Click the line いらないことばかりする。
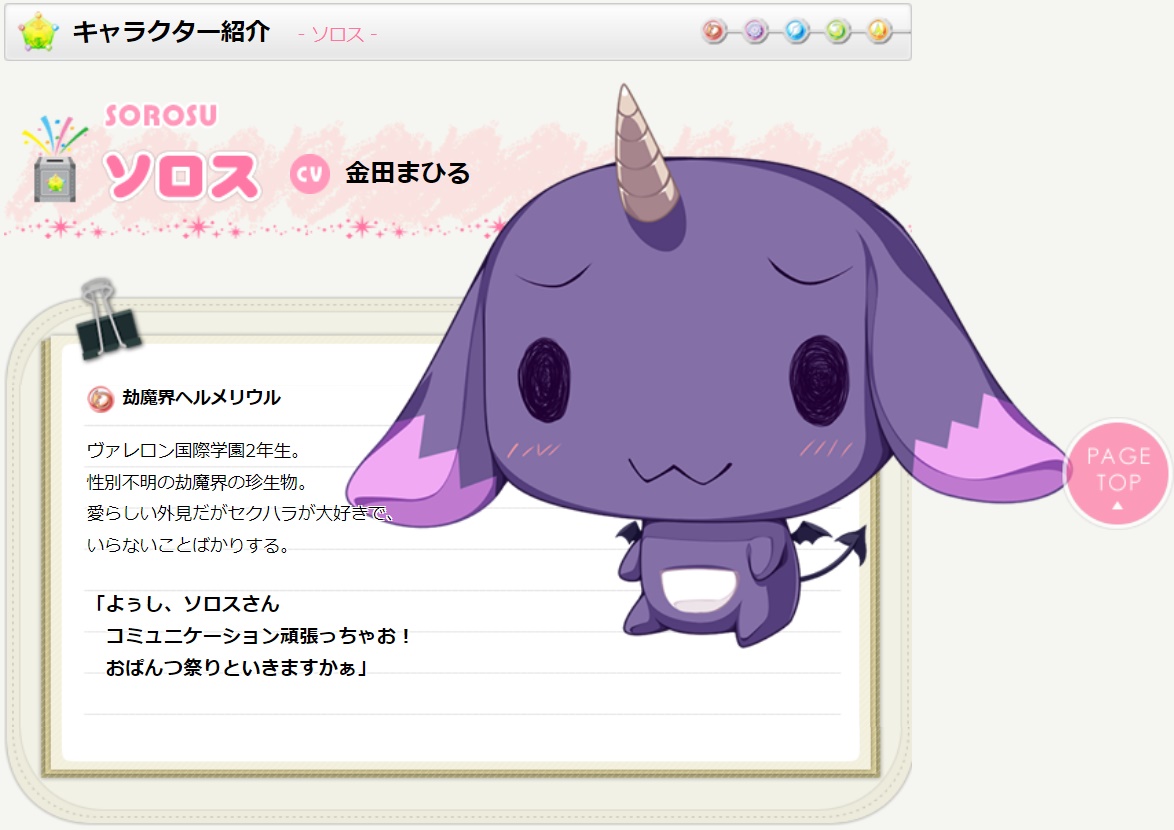The height and width of the screenshot is (830, 1174). (188, 545)
